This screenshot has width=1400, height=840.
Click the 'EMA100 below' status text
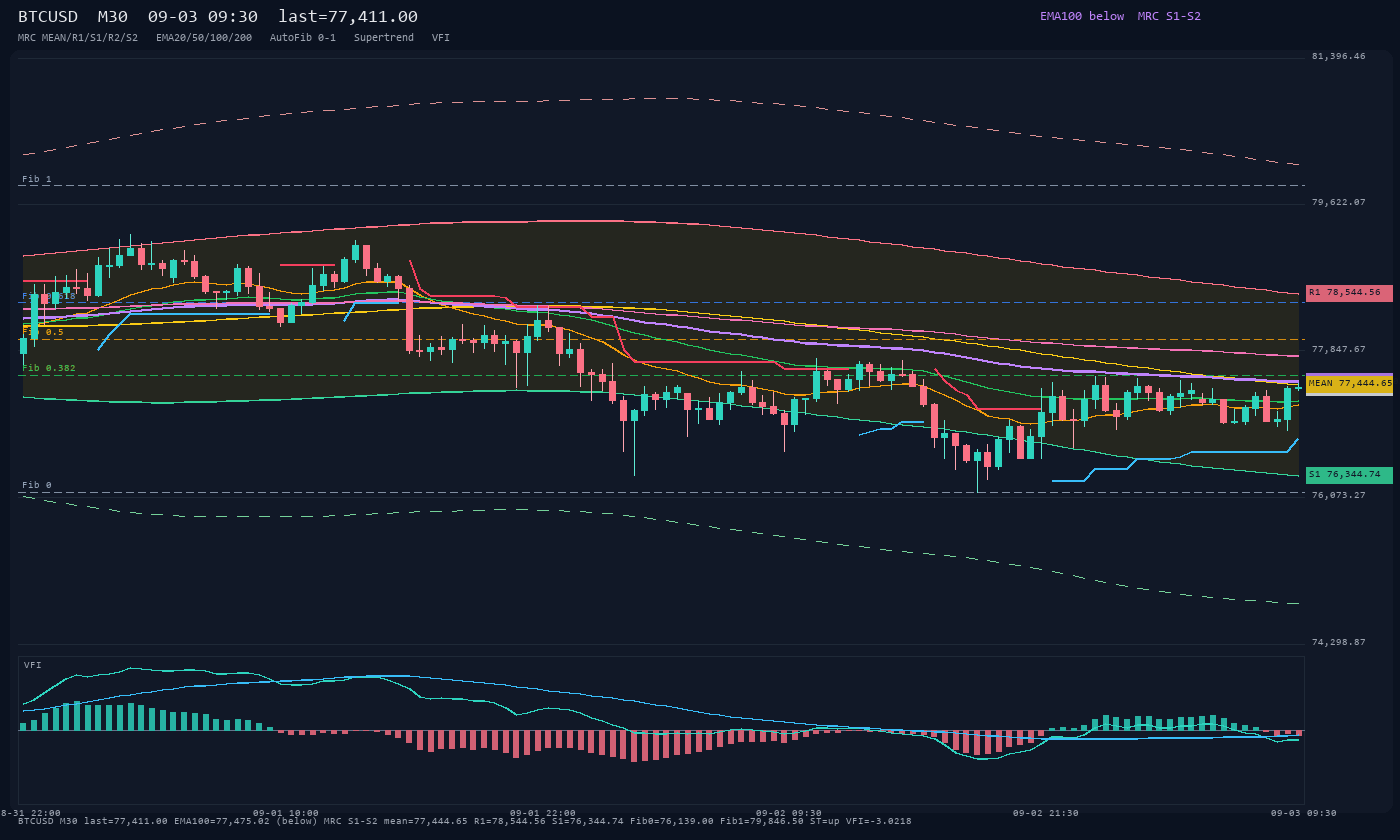coord(1082,16)
